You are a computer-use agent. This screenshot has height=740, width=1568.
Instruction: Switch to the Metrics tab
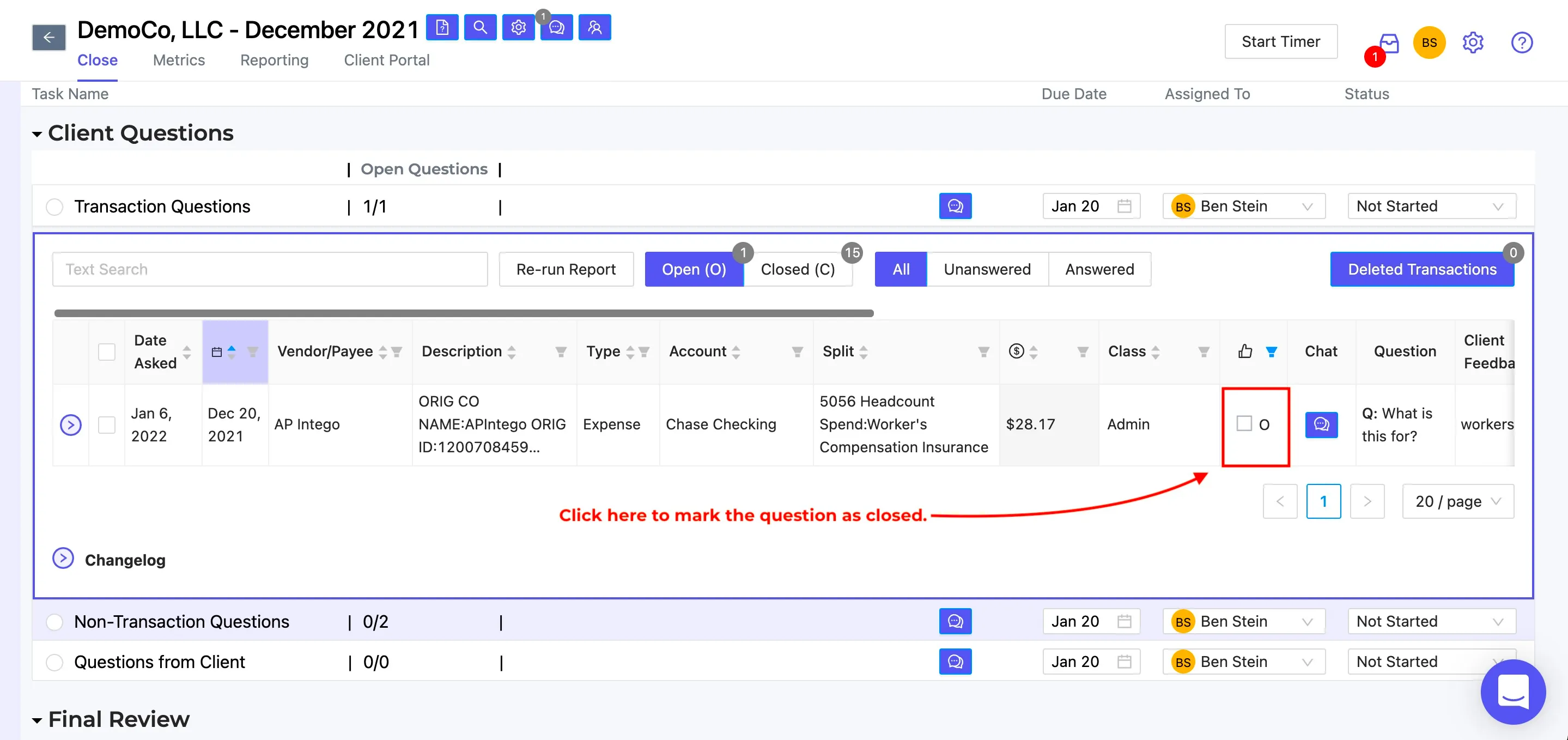179,60
